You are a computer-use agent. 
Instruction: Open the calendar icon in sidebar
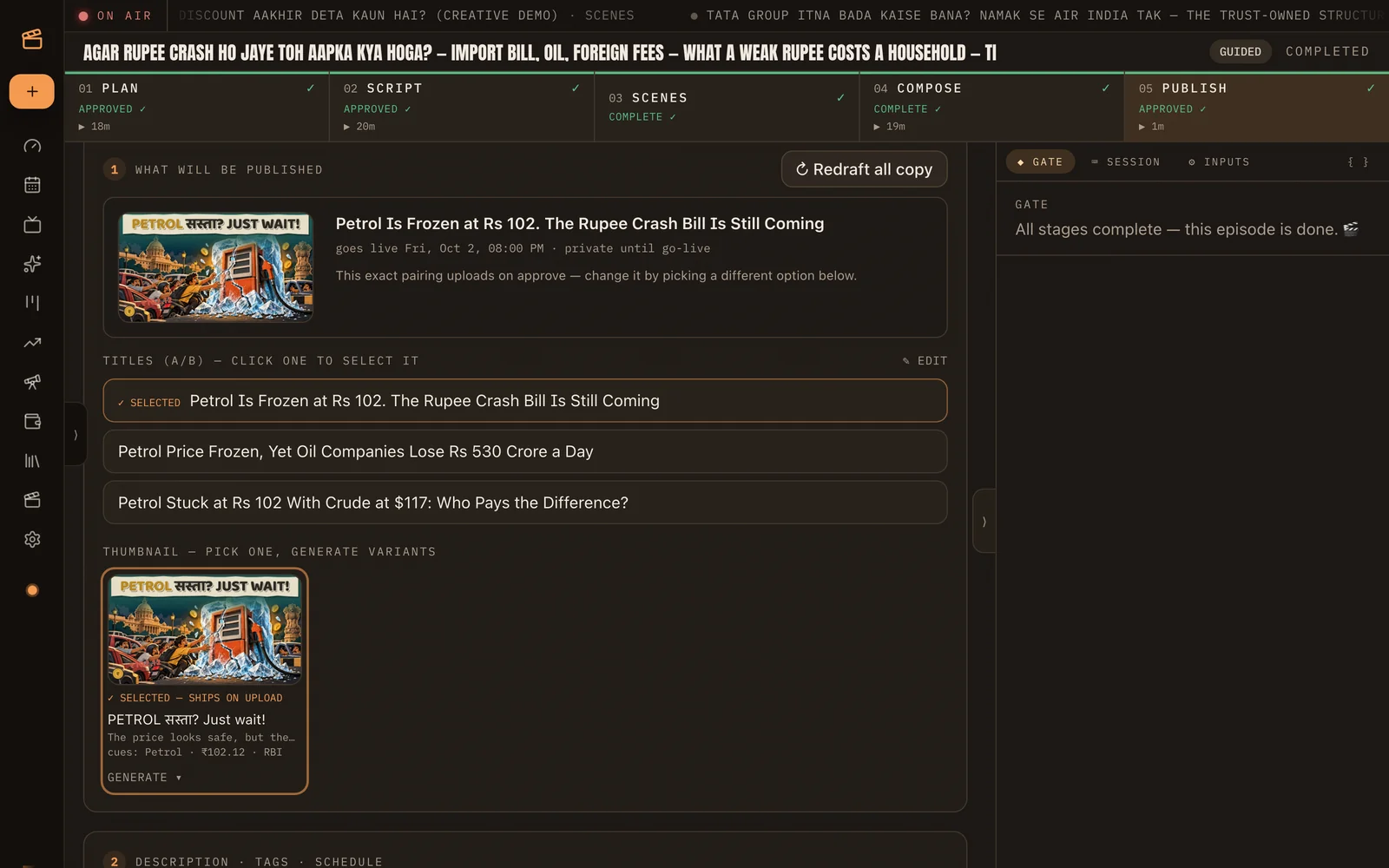point(32,185)
